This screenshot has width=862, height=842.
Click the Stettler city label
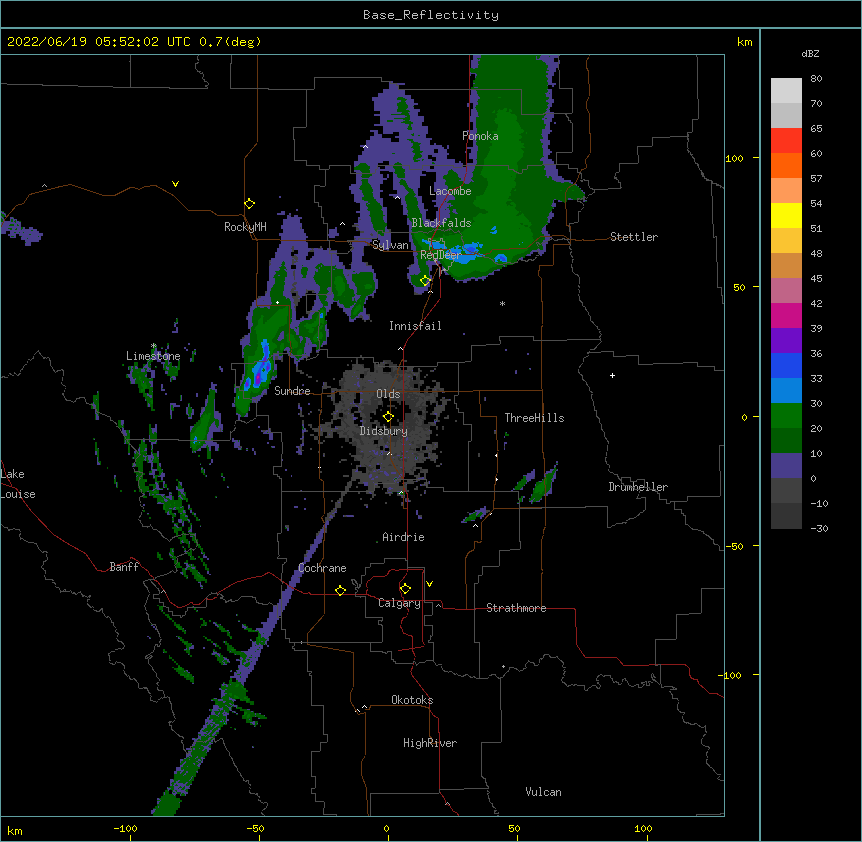click(x=634, y=237)
